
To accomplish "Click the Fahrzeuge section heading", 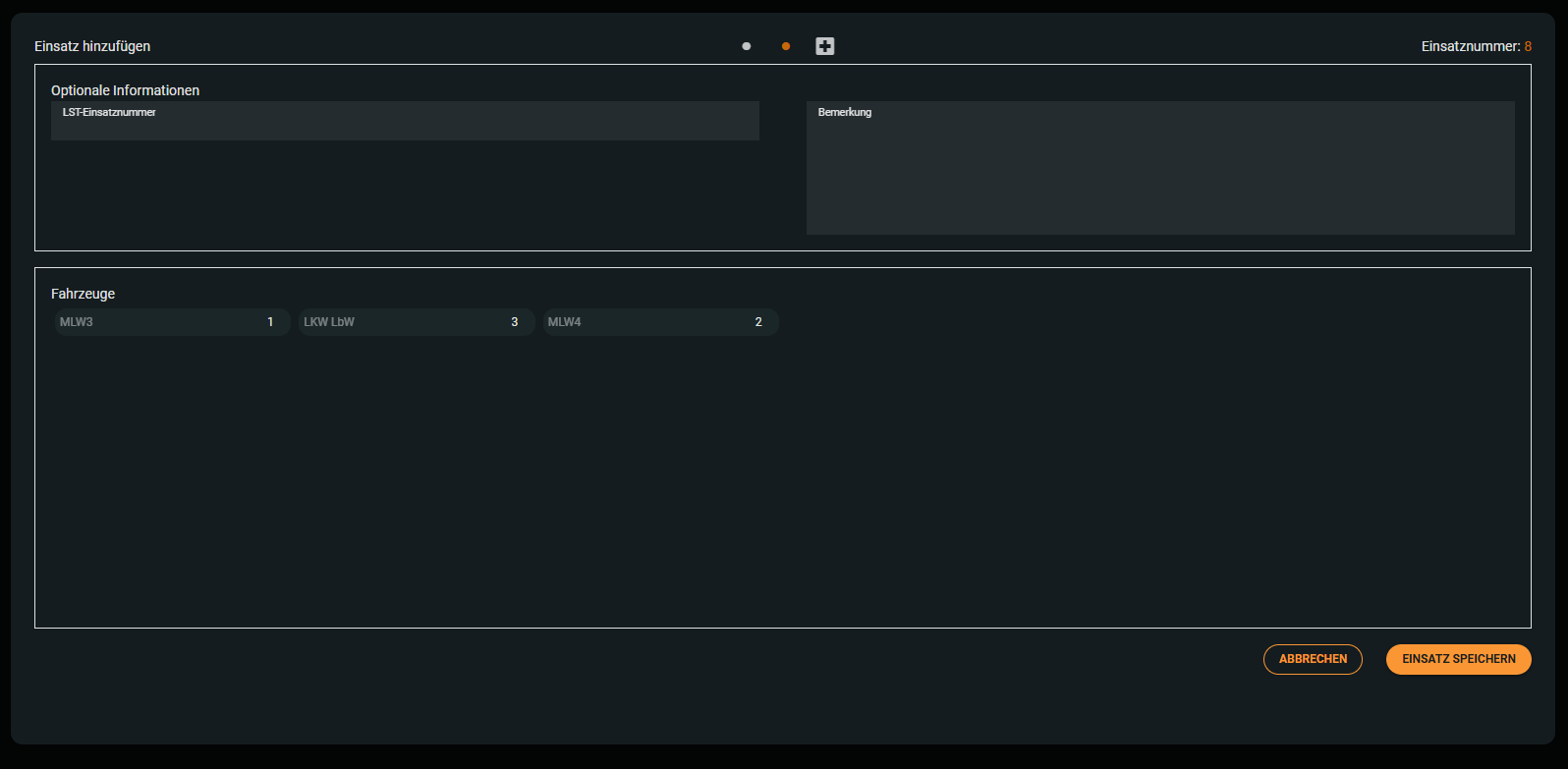I will pyautogui.click(x=83, y=294).
